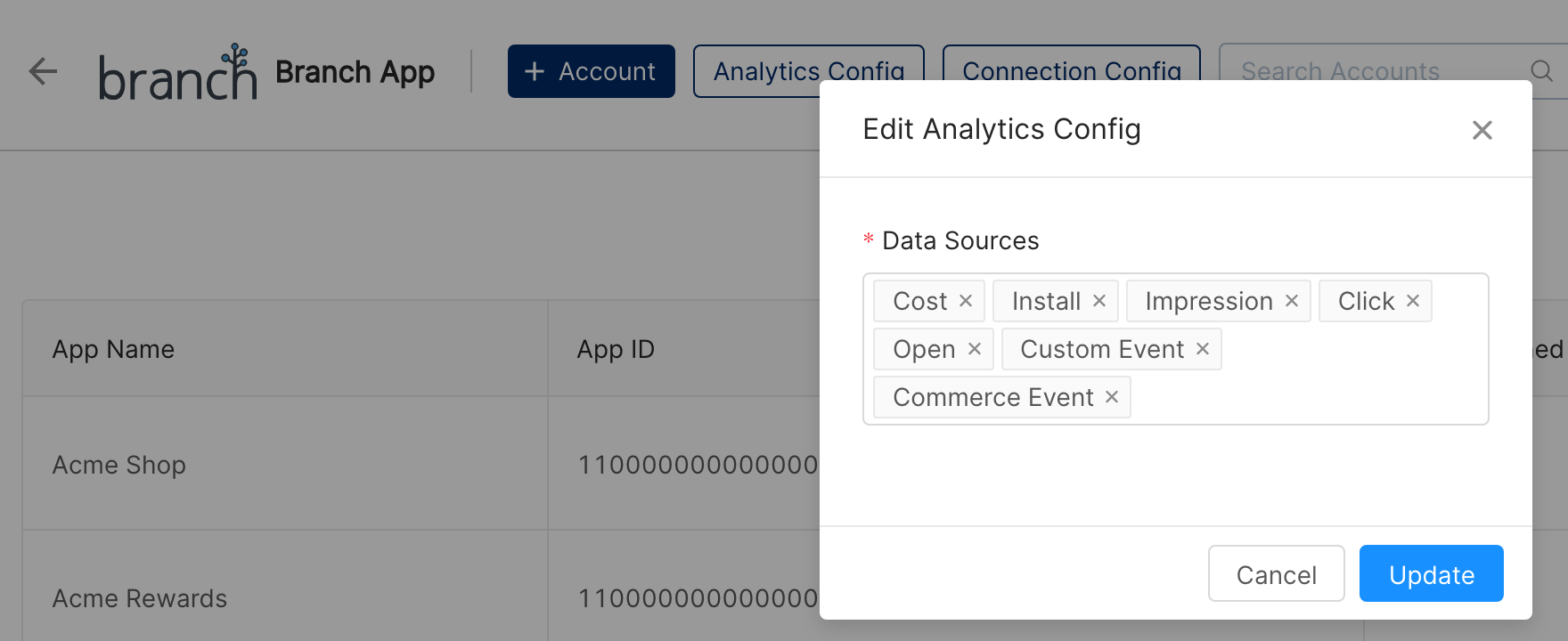This screenshot has width=1568, height=641.
Task: Click the back arrow icon
Action: tap(43, 71)
